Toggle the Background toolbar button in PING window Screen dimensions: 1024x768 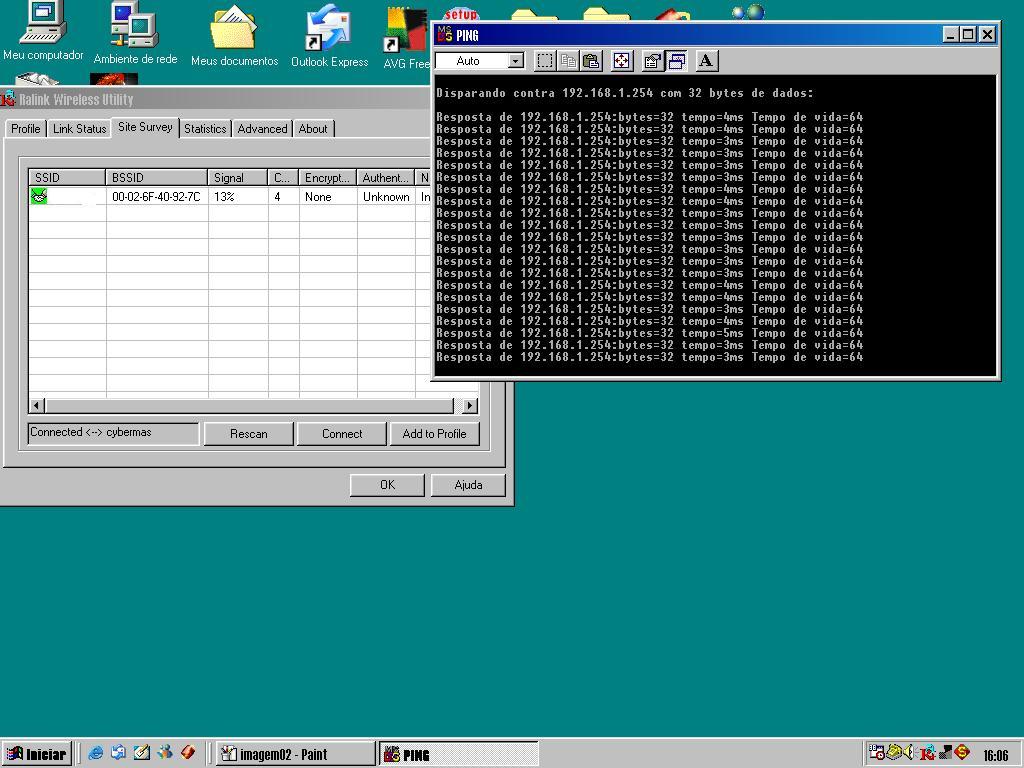pyautogui.click(x=676, y=61)
